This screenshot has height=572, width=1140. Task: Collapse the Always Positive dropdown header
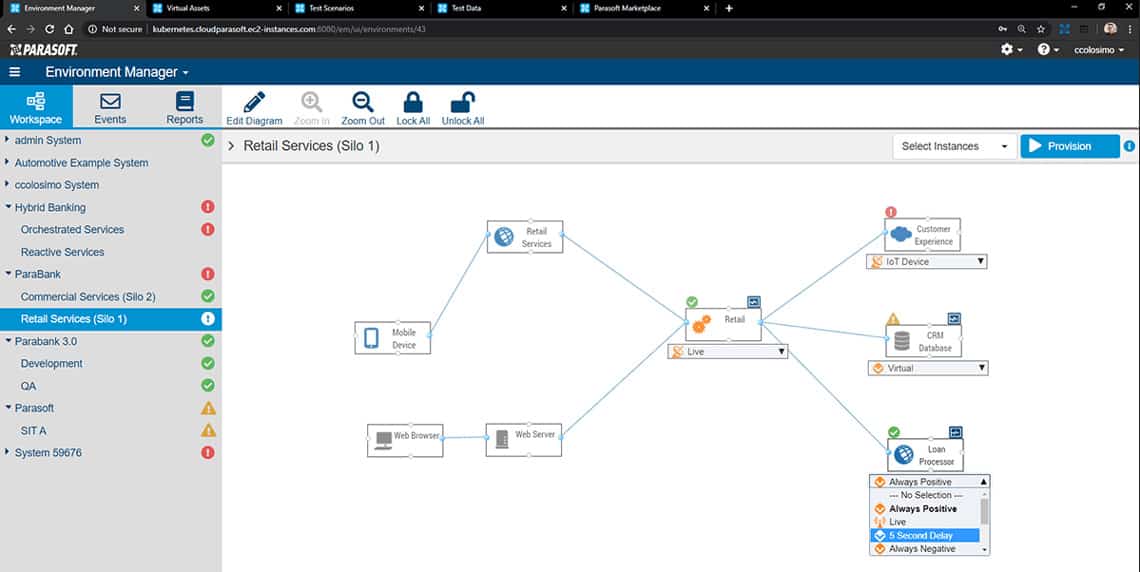pos(930,482)
